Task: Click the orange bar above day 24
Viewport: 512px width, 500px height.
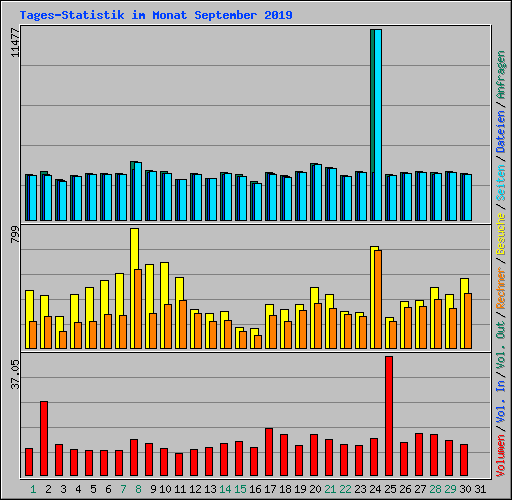Action: point(378,299)
